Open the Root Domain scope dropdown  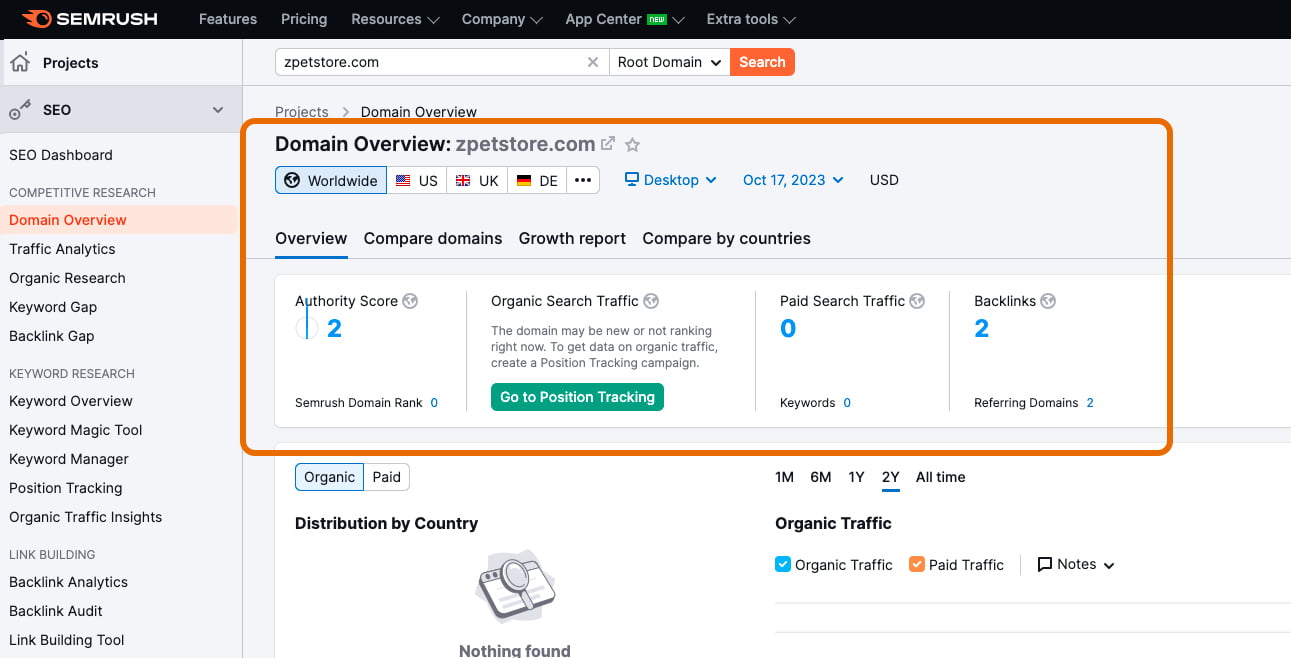click(669, 62)
